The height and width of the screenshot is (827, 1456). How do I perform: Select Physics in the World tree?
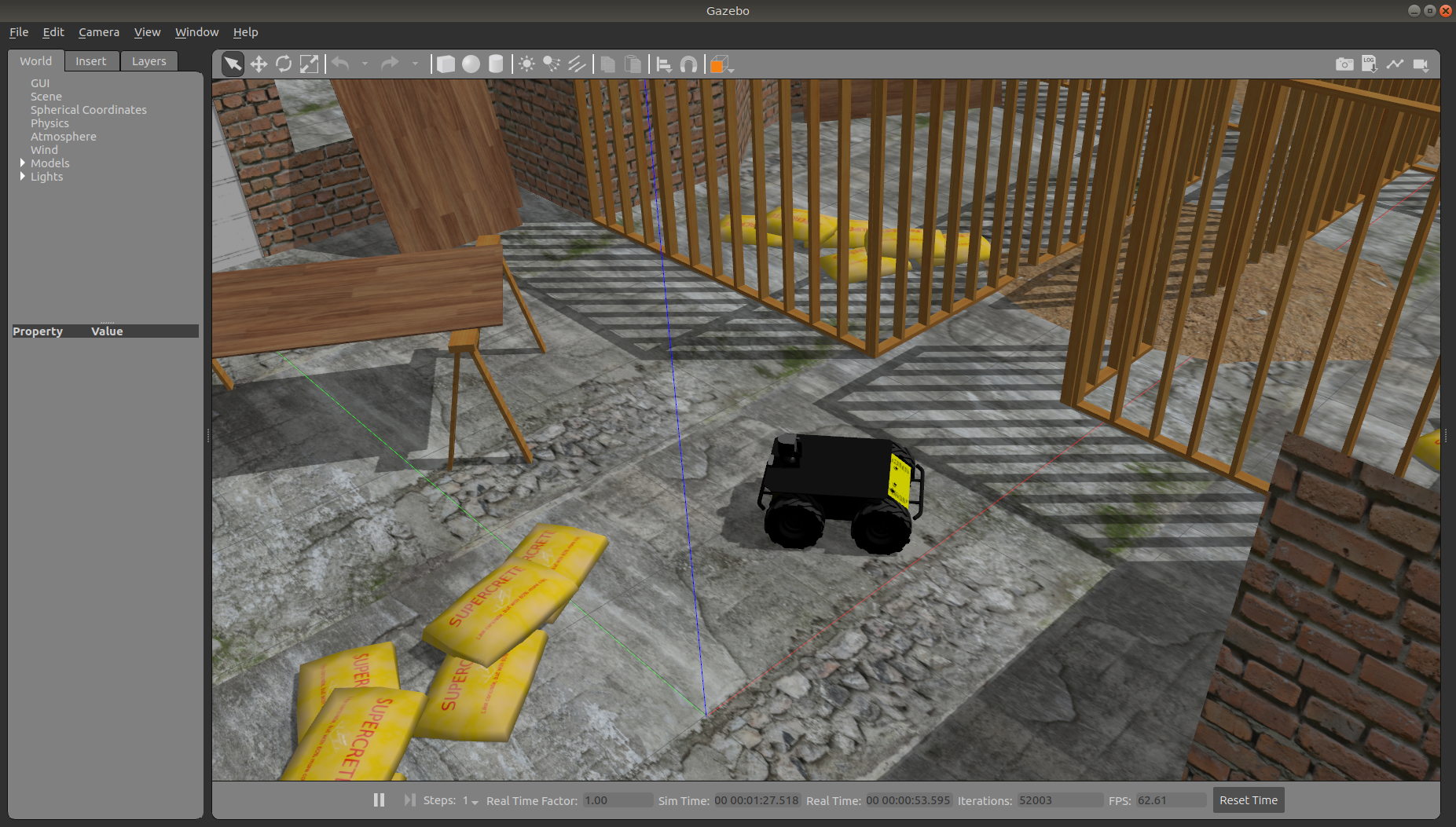[x=50, y=123]
